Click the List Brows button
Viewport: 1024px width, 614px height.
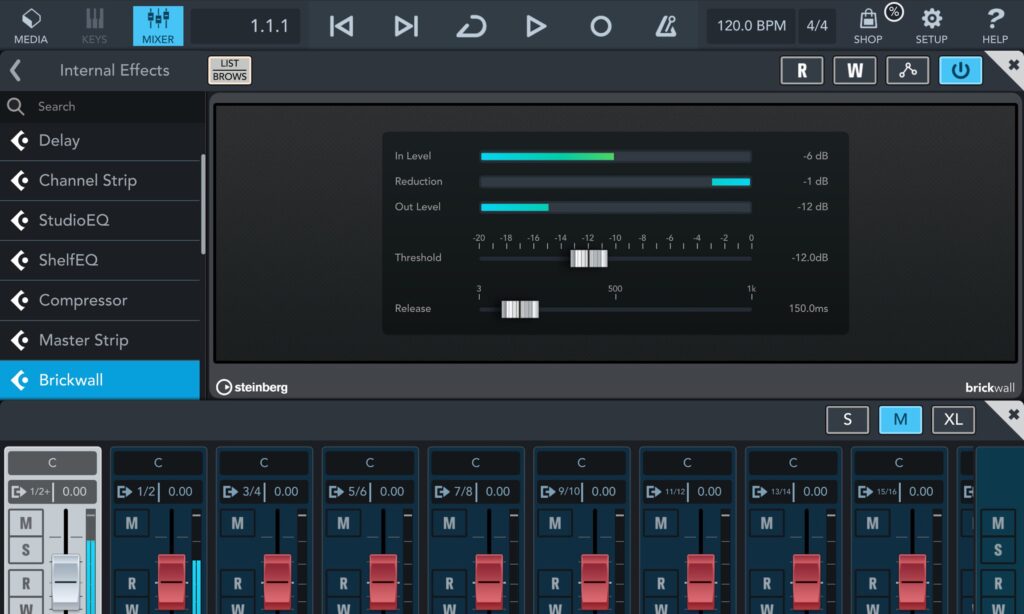[x=229, y=70]
